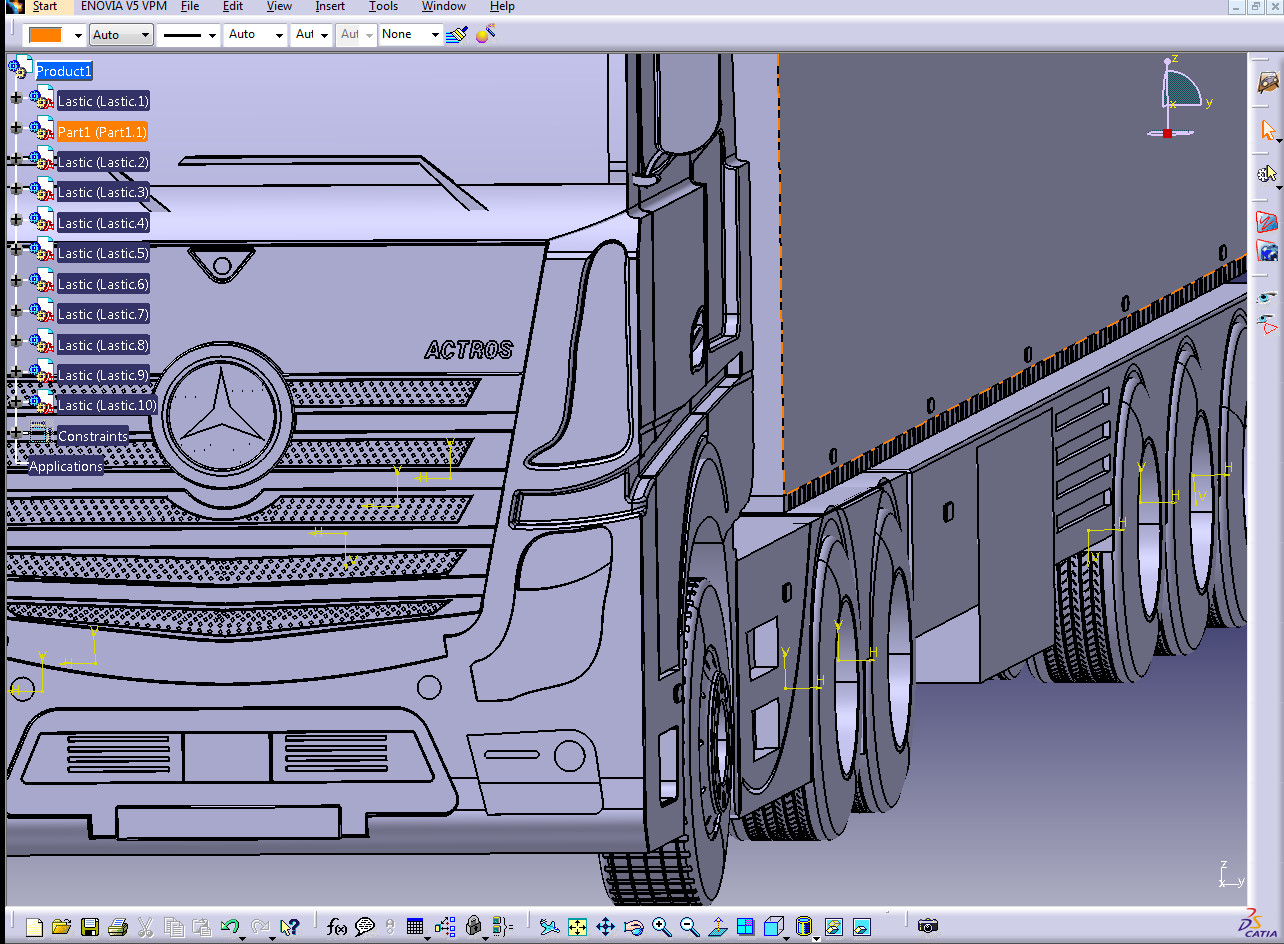Select Applications node in tree
Image resolution: width=1284 pixels, height=944 pixels.
tap(66, 466)
